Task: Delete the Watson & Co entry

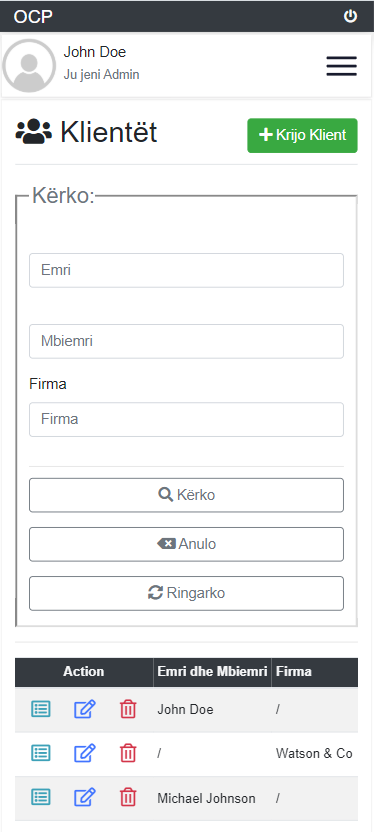Action: coord(128,753)
